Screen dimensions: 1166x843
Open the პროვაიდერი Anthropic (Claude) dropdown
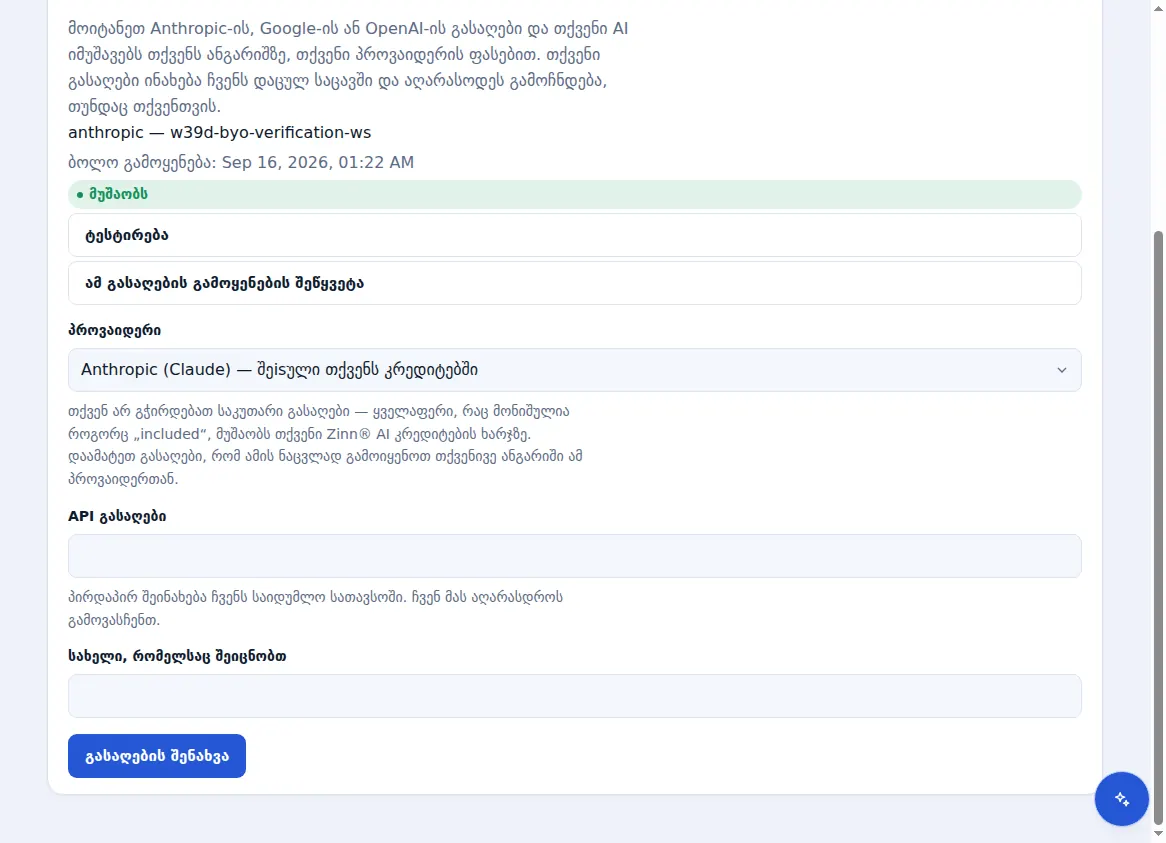click(x=574, y=370)
